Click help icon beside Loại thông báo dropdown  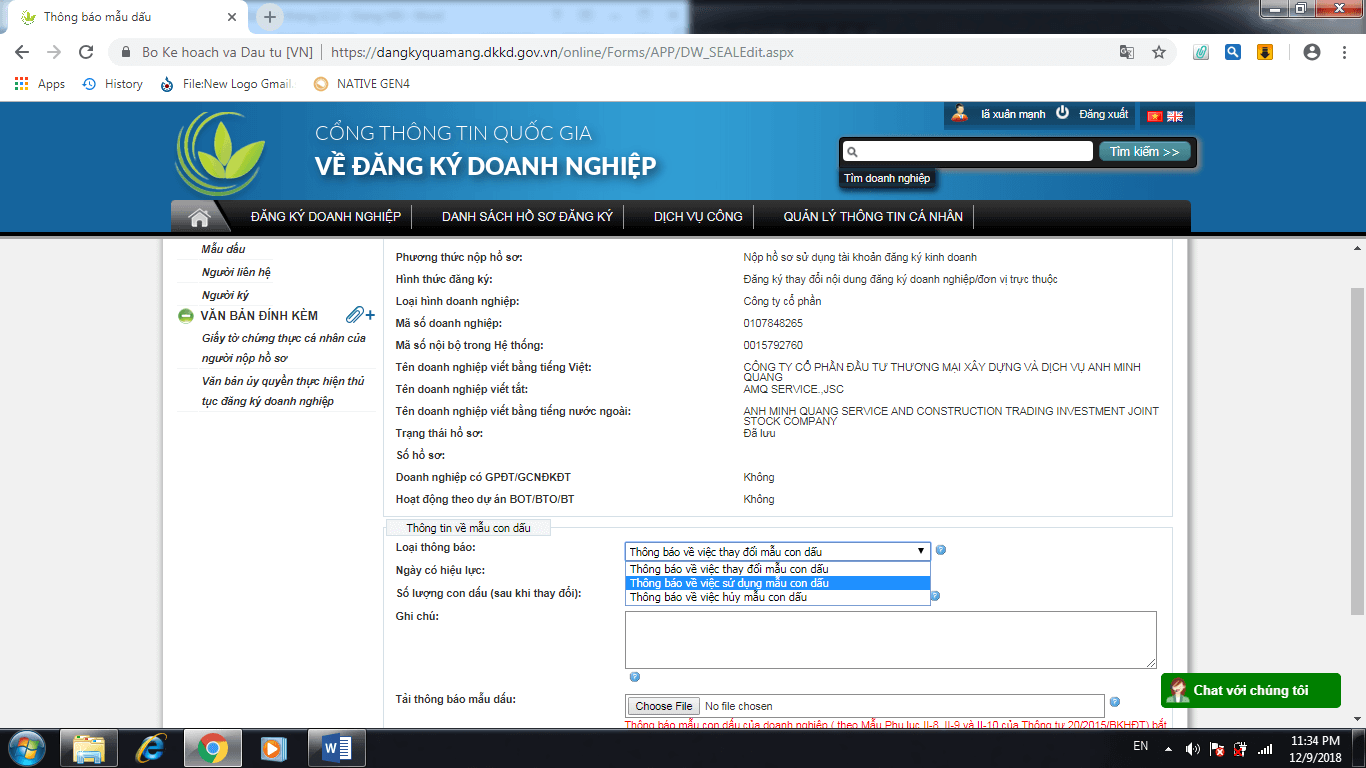pyautogui.click(x=940, y=550)
